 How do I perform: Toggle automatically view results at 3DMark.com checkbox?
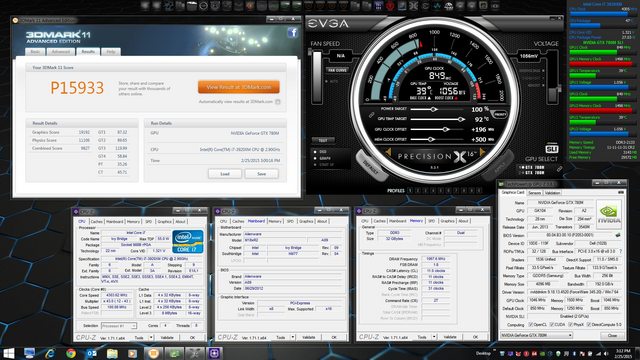tap(278, 102)
